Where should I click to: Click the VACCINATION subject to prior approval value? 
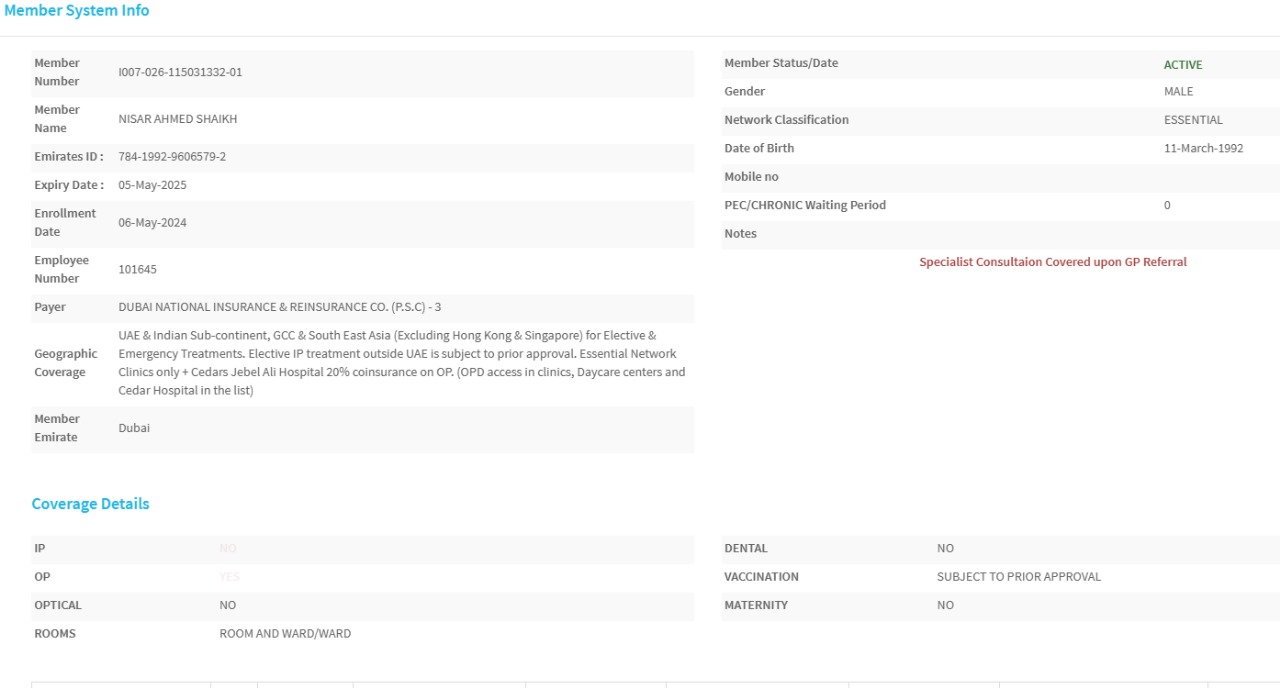[x=1018, y=577]
